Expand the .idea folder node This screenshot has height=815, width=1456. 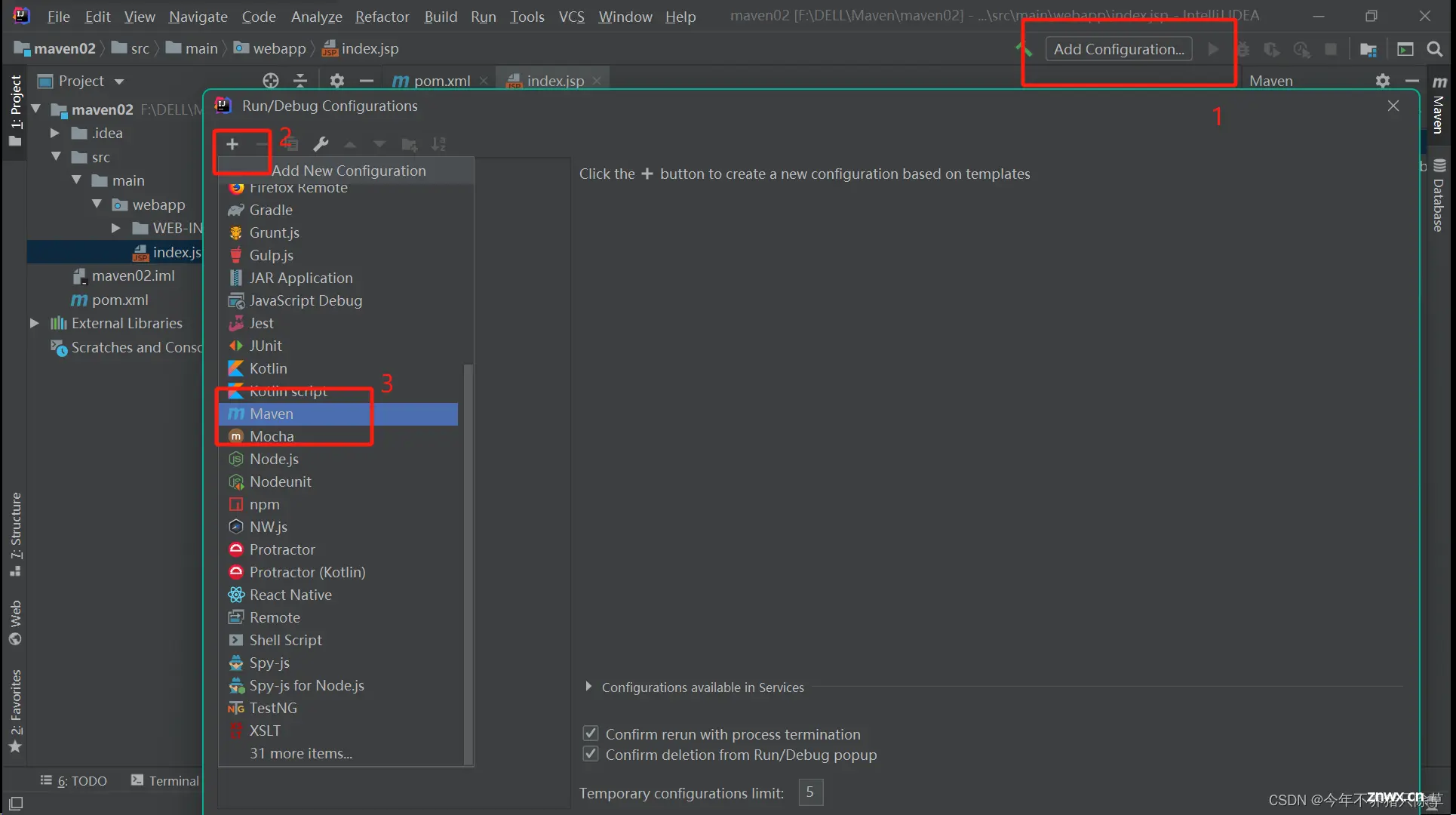(54, 134)
